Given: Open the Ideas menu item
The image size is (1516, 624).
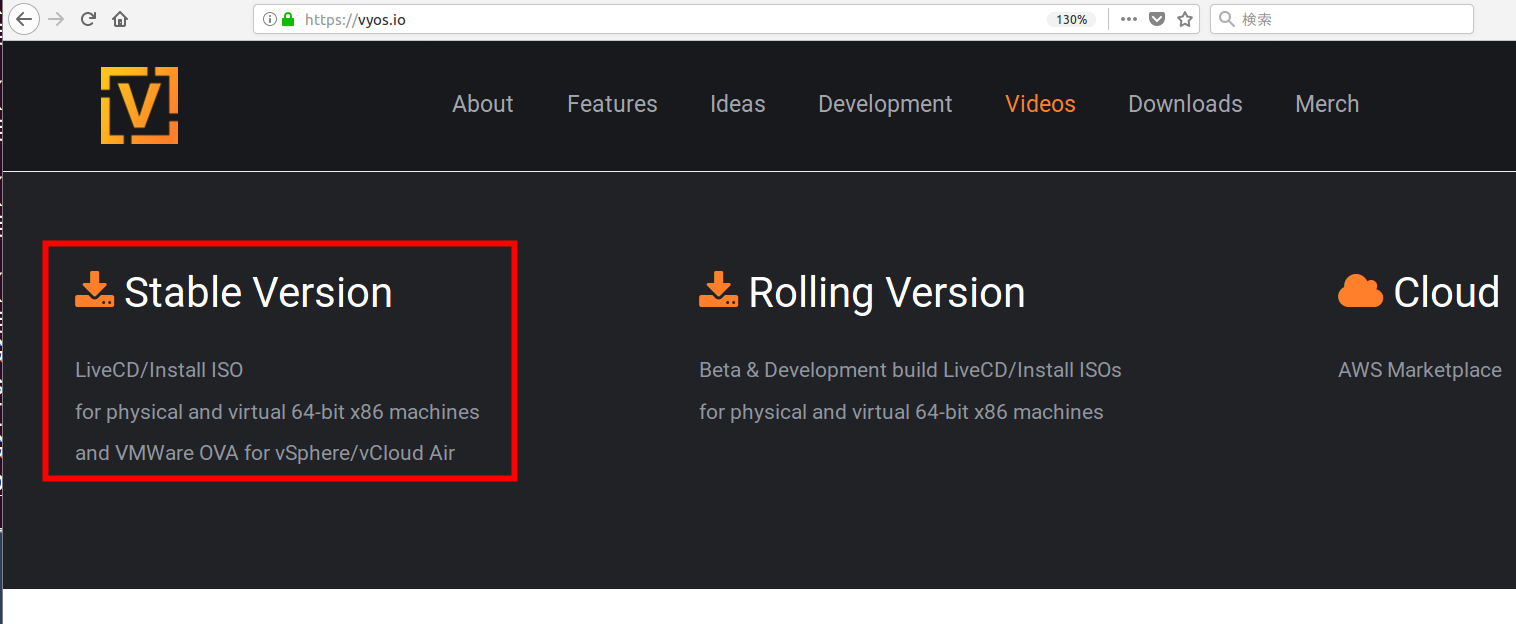Looking at the screenshot, I should [x=738, y=104].
